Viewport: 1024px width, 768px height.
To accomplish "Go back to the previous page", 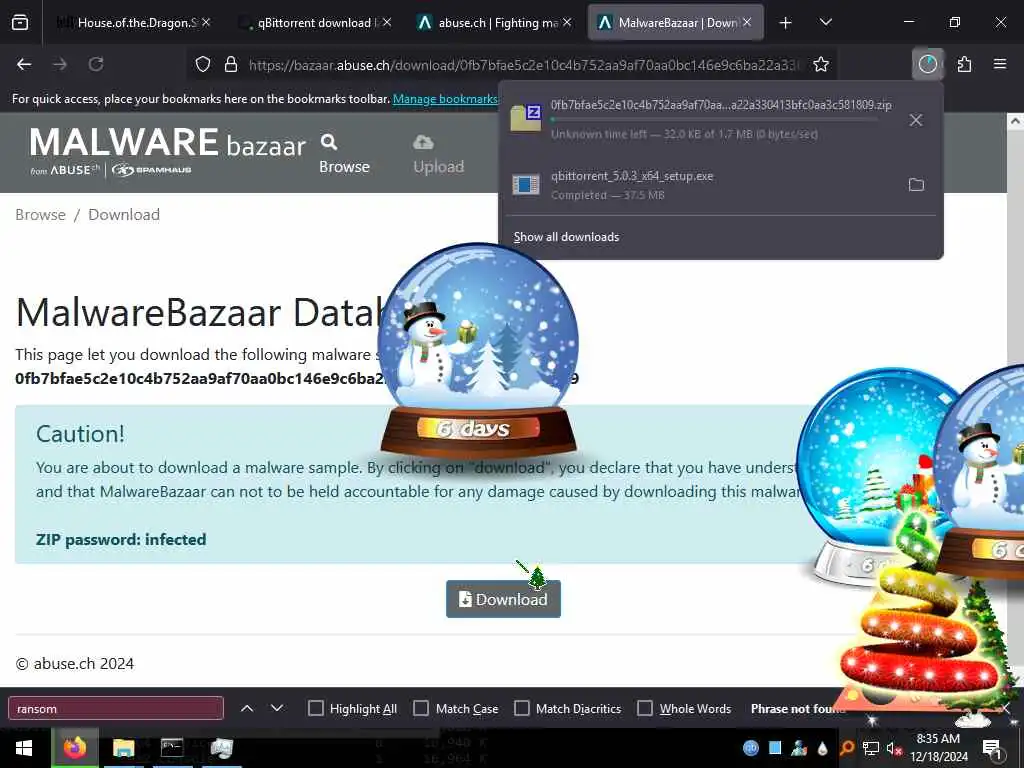I will [24, 64].
